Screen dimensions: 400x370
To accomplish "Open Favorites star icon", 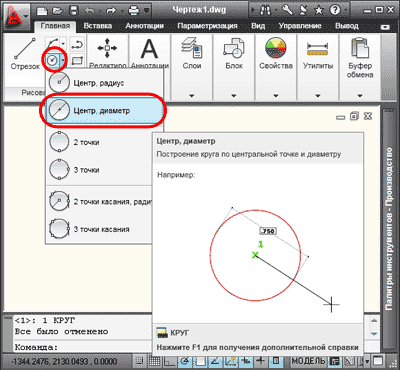I will (x=319, y=11).
